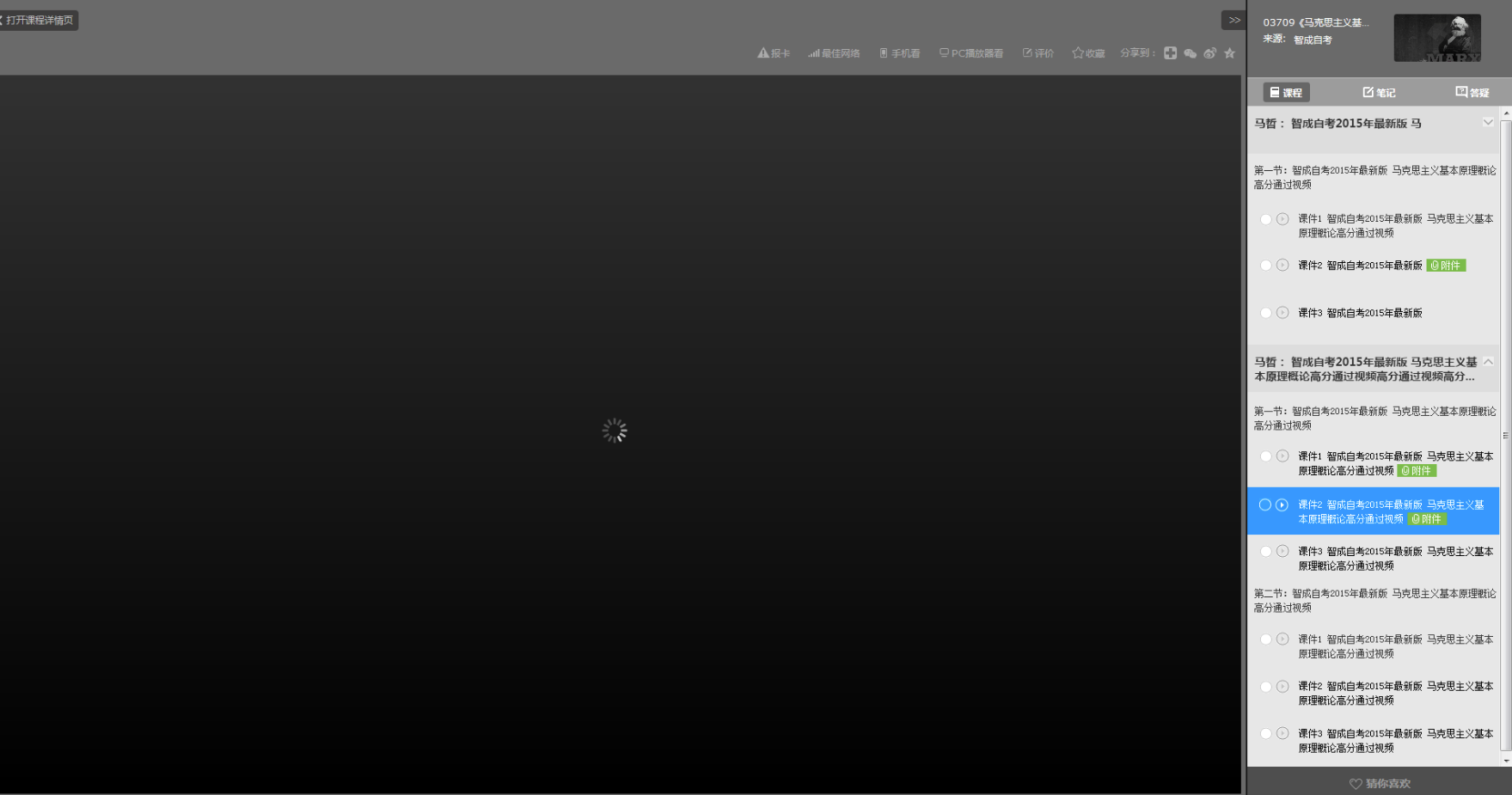This screenshot has width=1512, height=795.
Task: Open the PC播放器看 player option
Action: (970, 53)
